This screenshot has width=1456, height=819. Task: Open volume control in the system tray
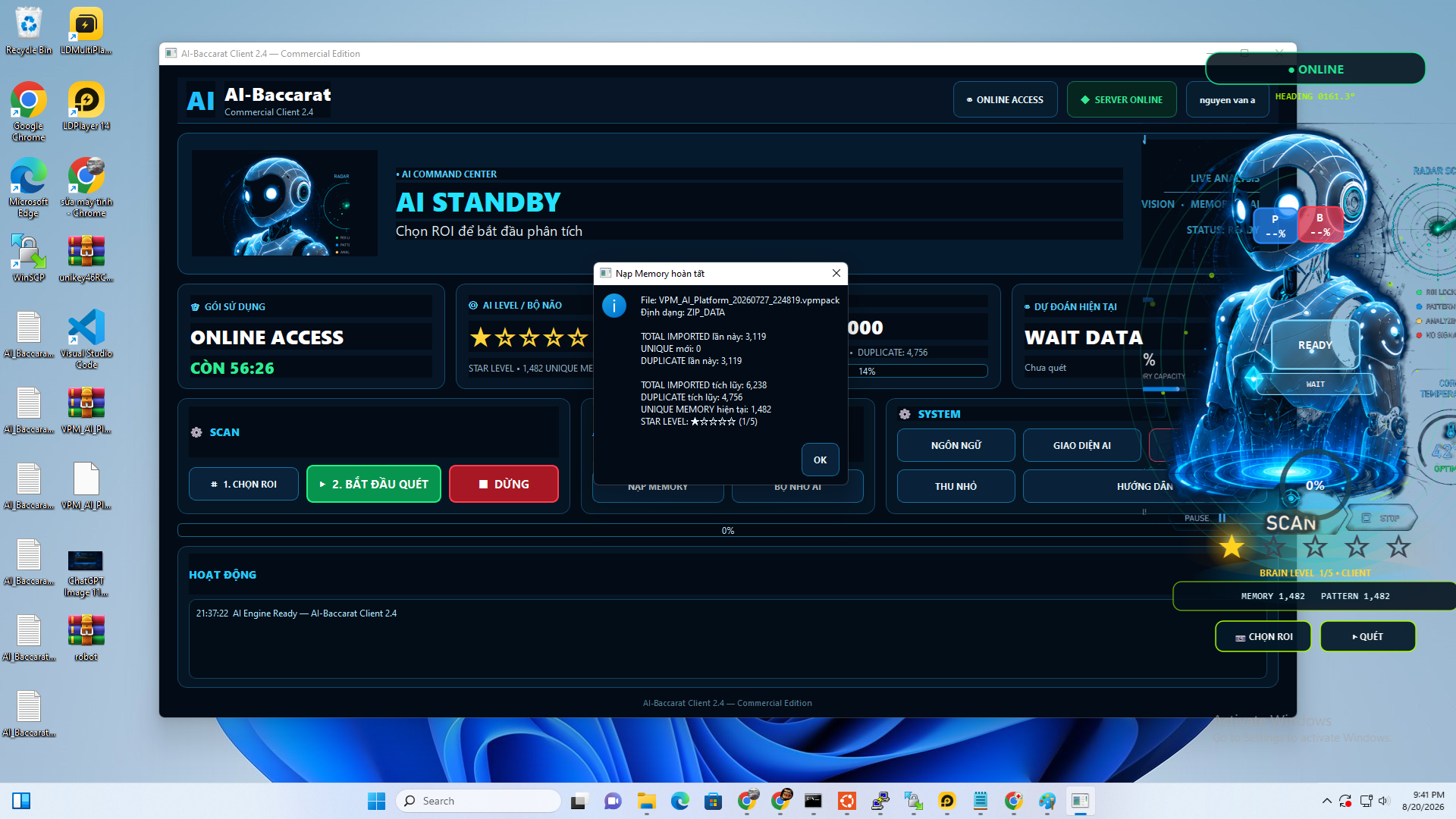click(1384, 801)
